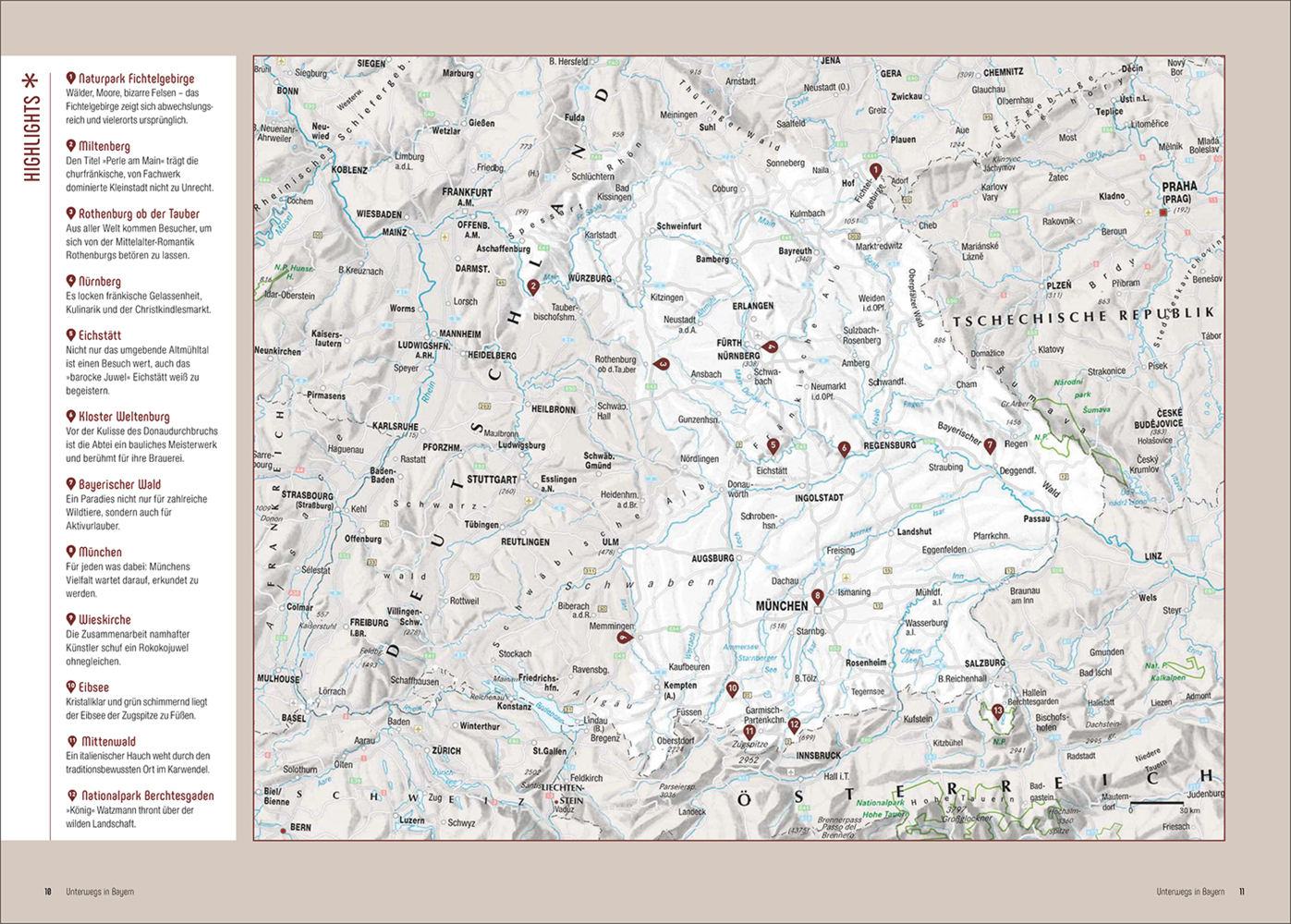Click the SALZBURG label on the map

[984, 663]
